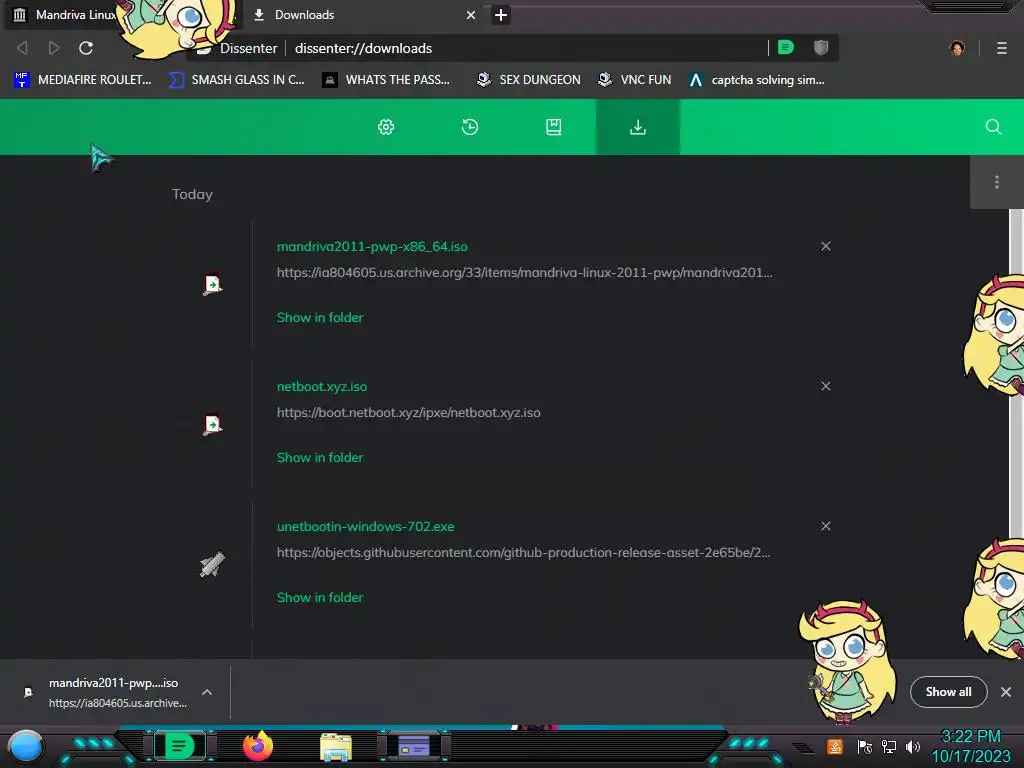
Task: Open the unetbootin-windows-702.exe file link
Action: click(366, 526)
